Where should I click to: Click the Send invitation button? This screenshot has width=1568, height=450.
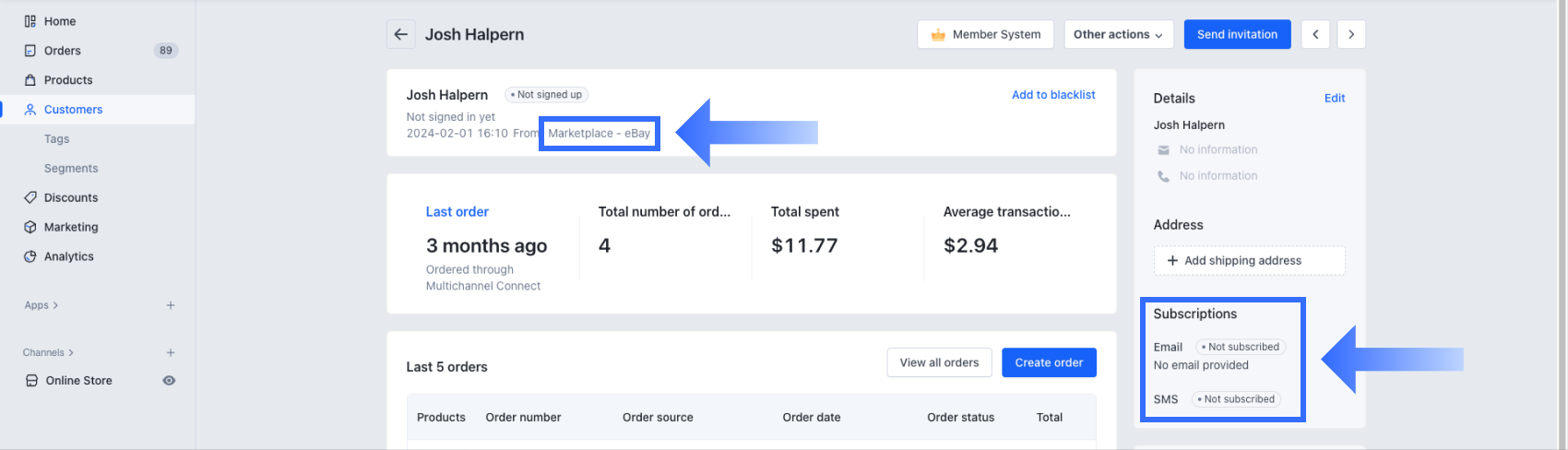coord(1237,34)
